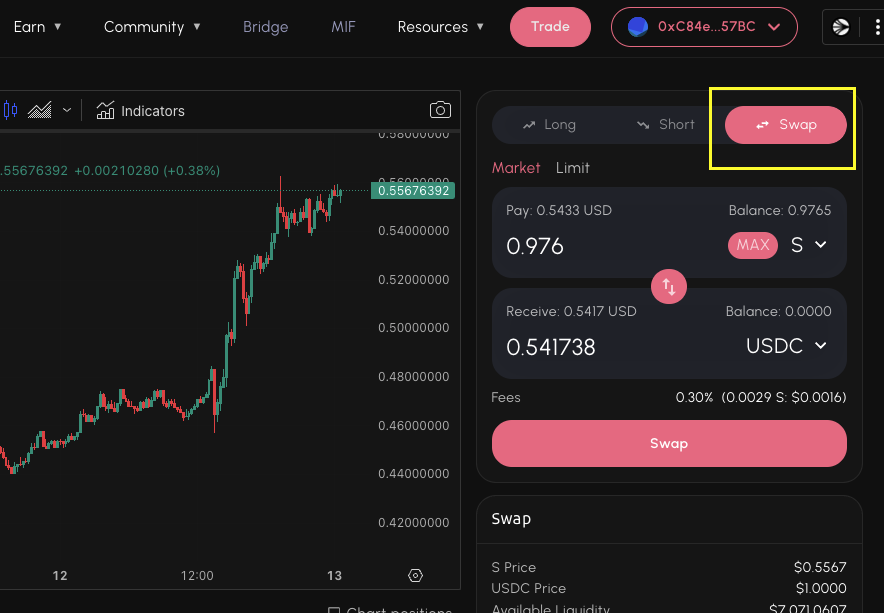Expand chart style dropdown arrow
884x613 pixels.
[x=67, y=110]
